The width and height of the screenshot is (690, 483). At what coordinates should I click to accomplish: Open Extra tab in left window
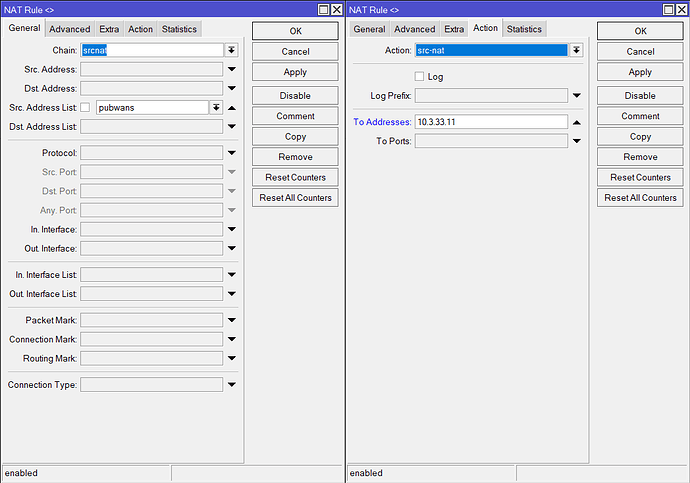click(x=109, y=29)
